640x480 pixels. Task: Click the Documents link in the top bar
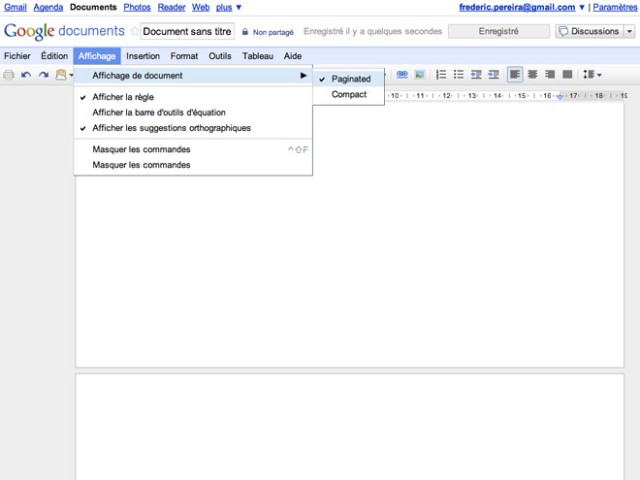click(93, 7)
